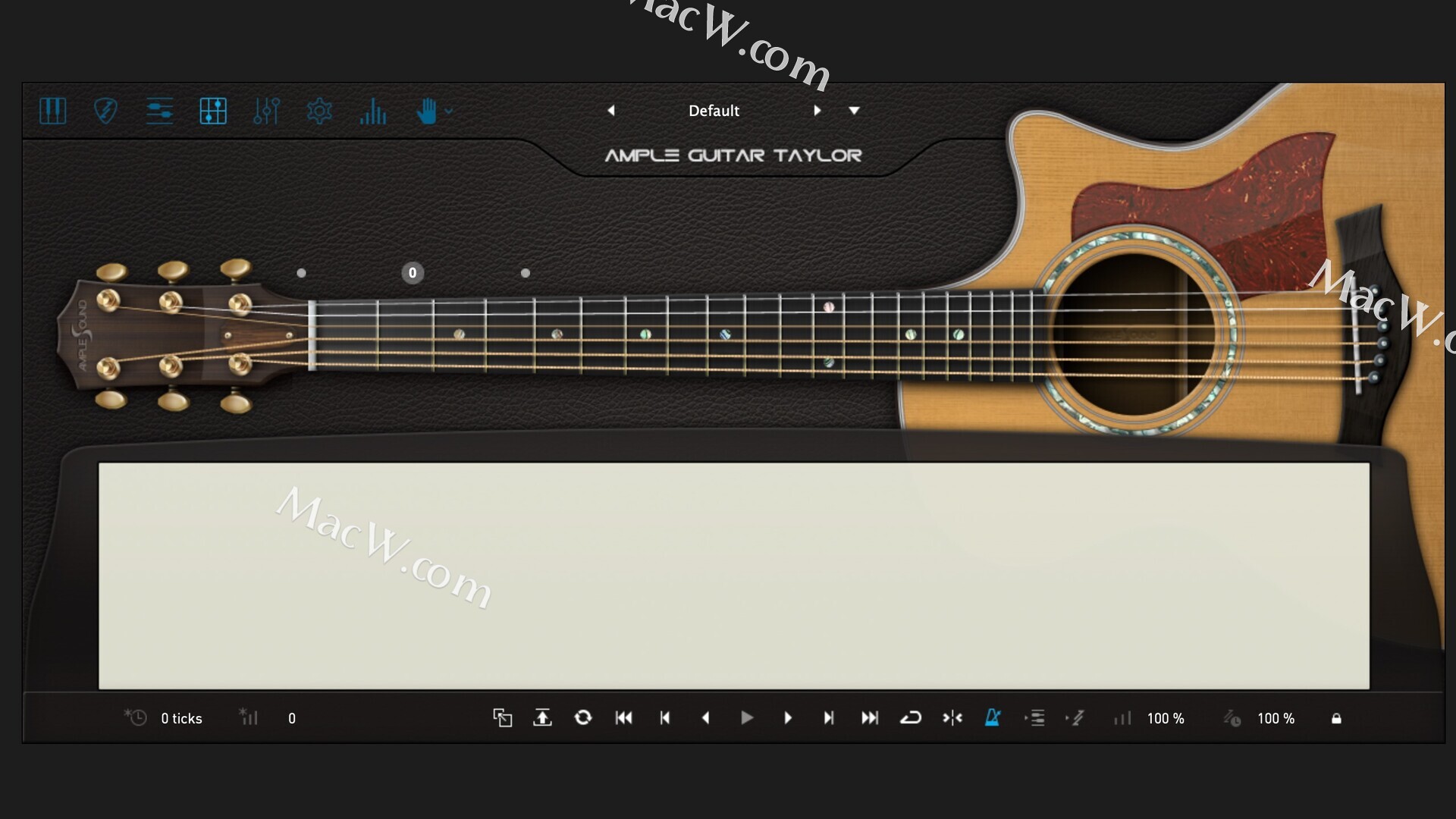1456x819 pixels.
Task: Go to the previous bar marker
Action: click(x=665, y=717)
